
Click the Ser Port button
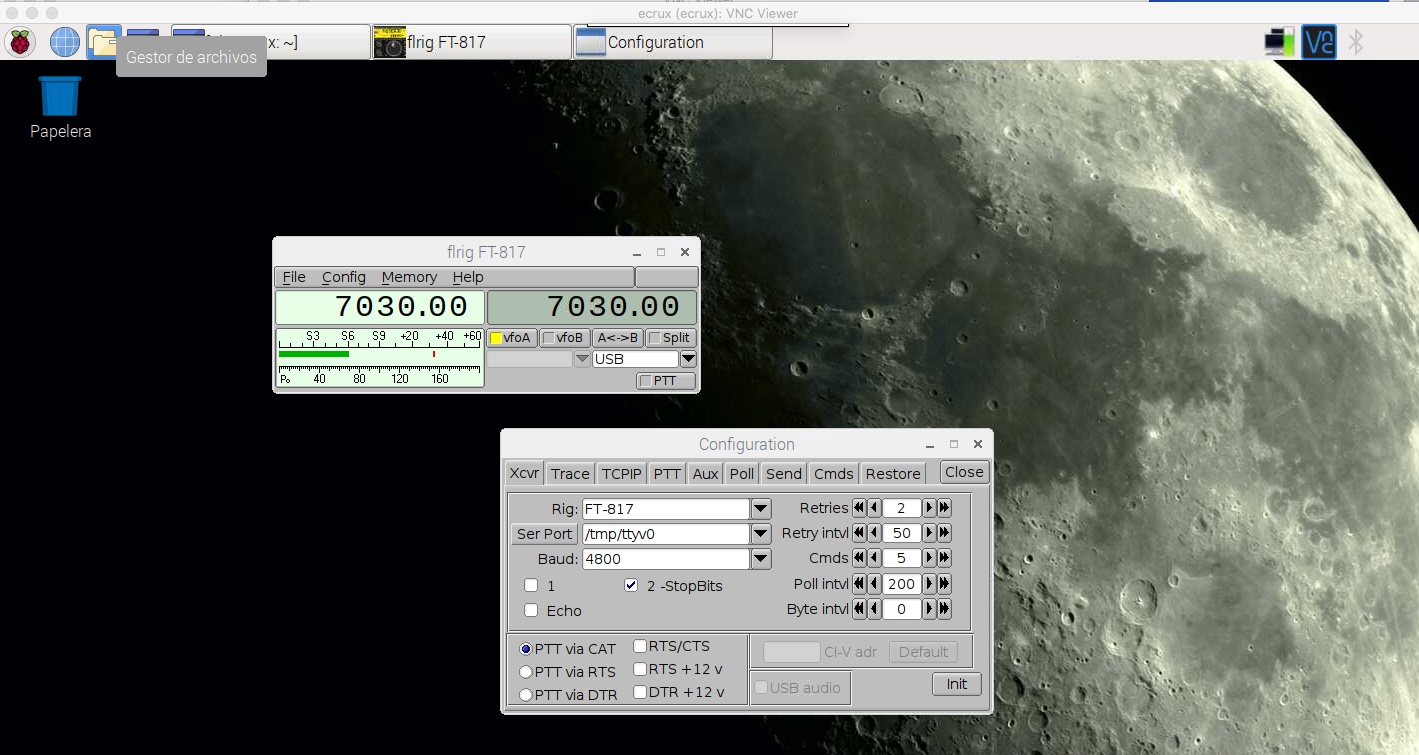[x=545, y=534]
